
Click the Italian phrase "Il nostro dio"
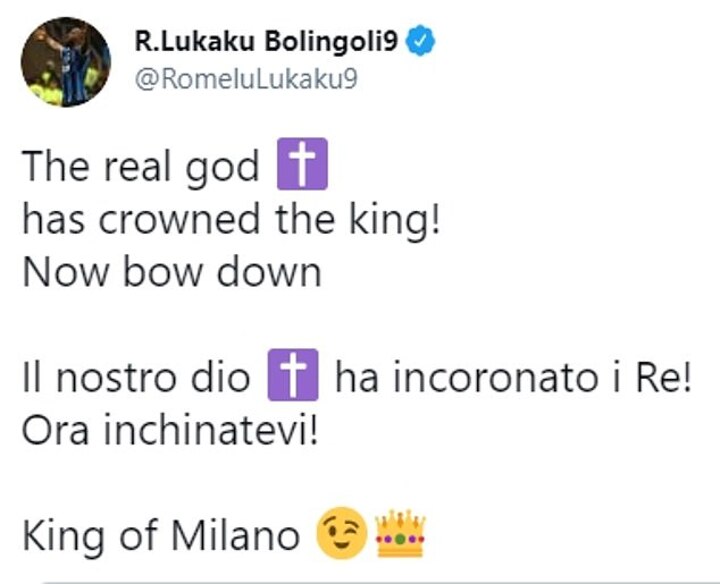click(138, 381)
